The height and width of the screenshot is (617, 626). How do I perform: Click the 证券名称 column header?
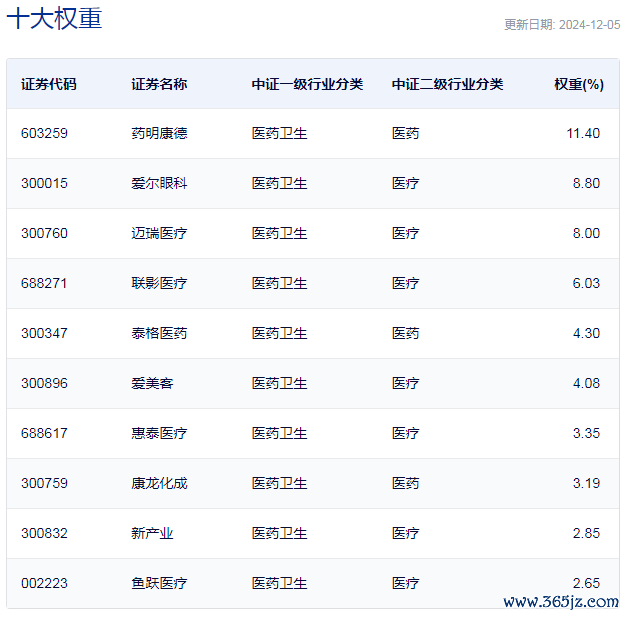coord(159,84)
